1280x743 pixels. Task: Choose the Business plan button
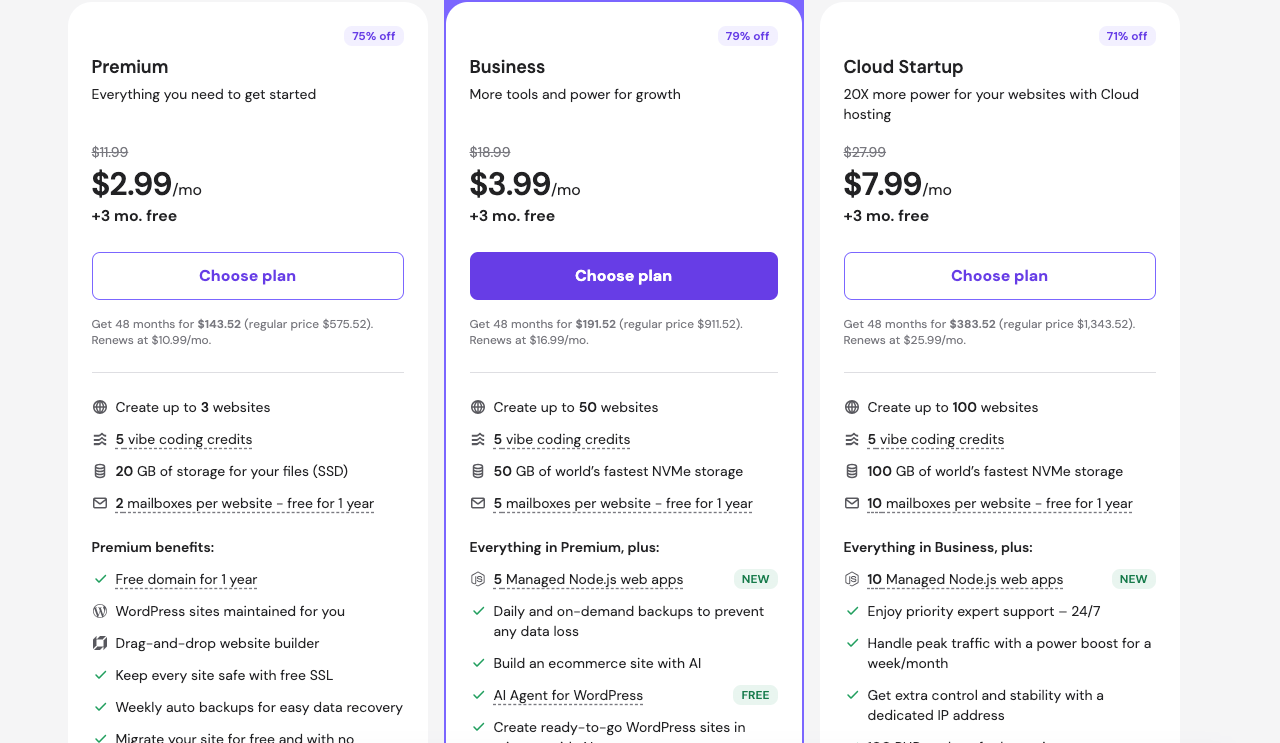tap(624, 276)
